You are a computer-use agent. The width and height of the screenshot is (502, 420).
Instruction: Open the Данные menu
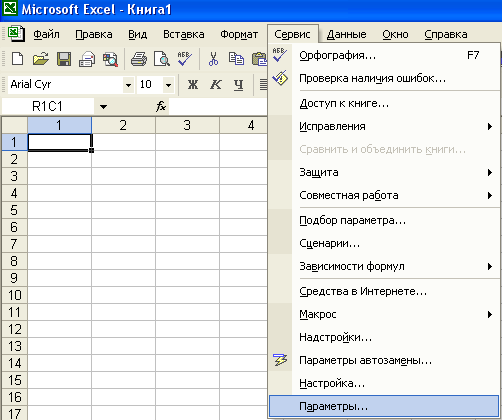pyautogui.click(x=346, y=34)
